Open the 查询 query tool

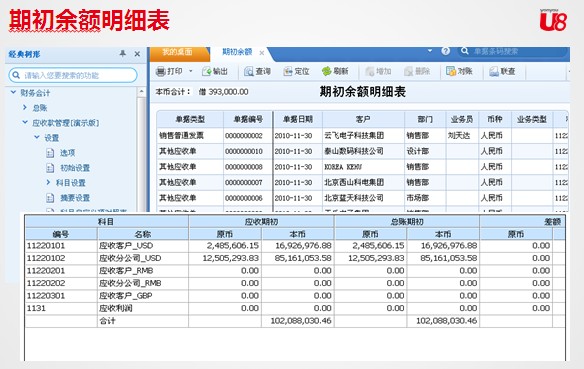pos(257,71)
